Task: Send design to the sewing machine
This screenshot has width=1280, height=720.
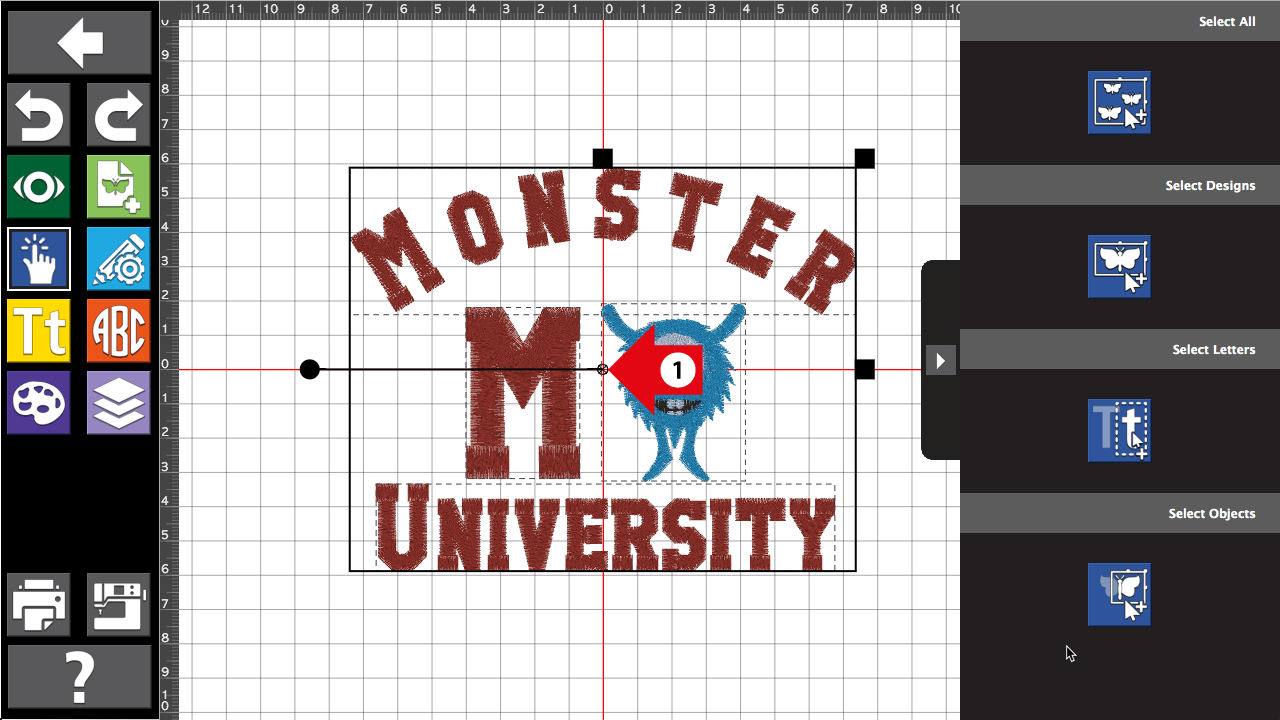Action: 118,605
